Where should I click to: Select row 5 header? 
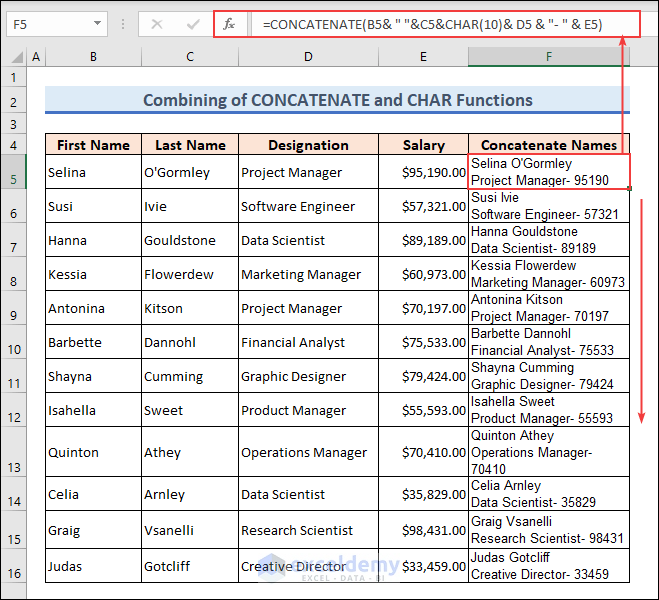[14, 180]
